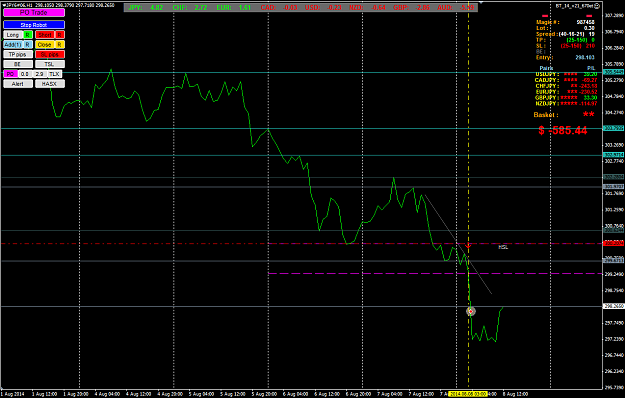
Task: Click the EUR strength value 1.61
Action: tap(244, 8)
